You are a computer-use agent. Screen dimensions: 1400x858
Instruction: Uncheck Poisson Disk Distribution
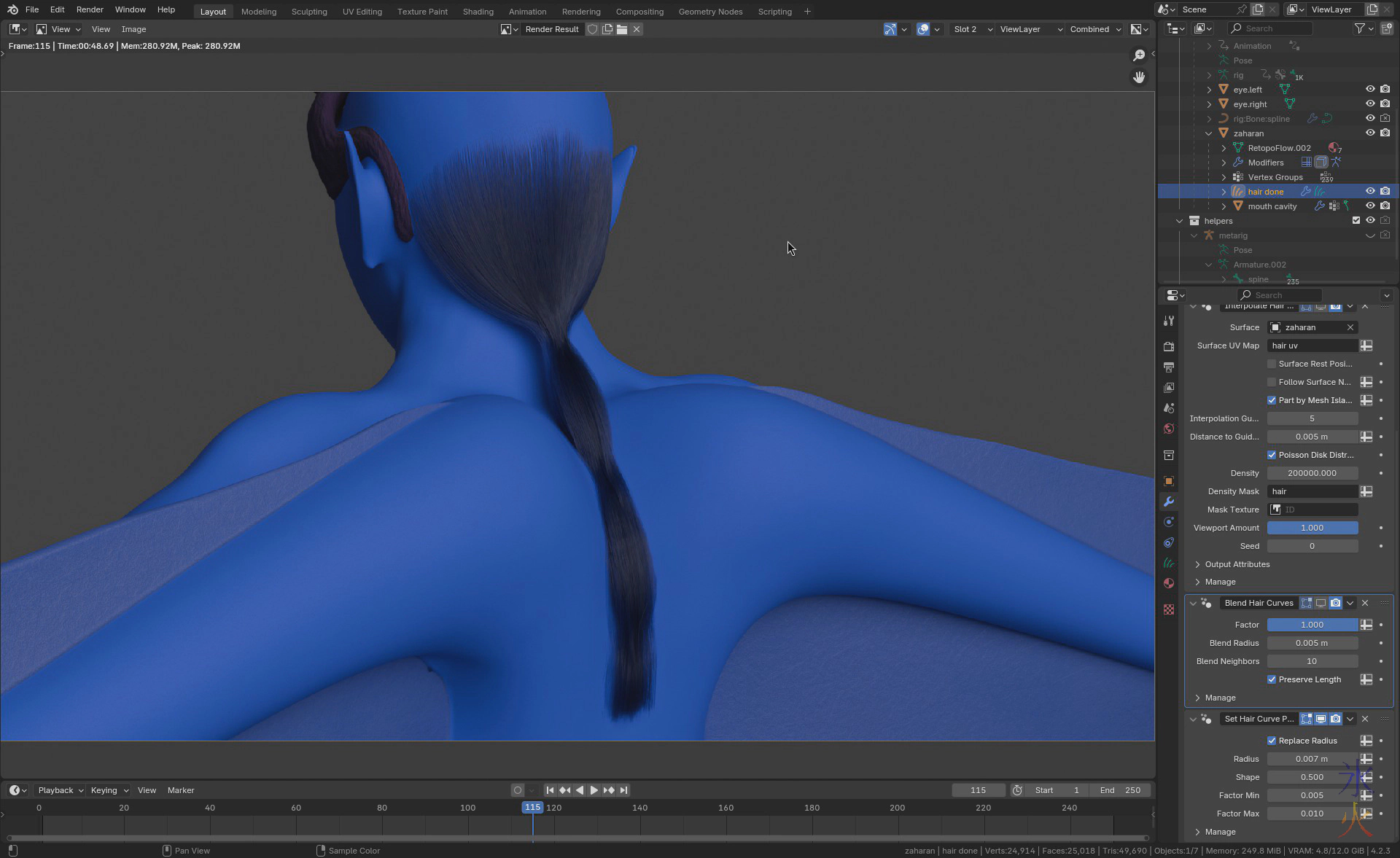point(1272,455)
